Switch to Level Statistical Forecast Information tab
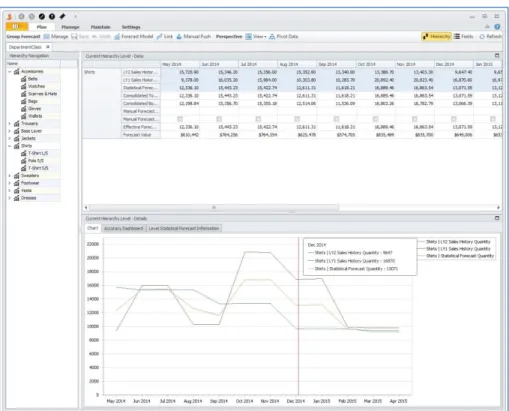This screenshot has height=411, width=509. [184, 228]
